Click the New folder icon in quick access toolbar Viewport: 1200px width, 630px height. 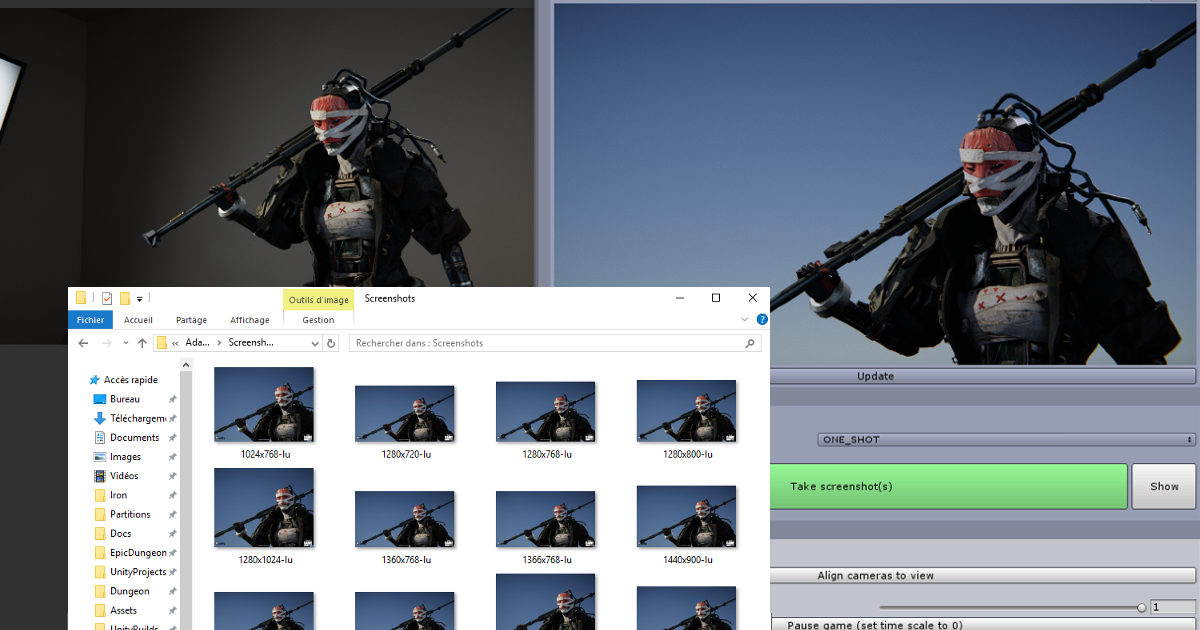(x=124, y=298)
